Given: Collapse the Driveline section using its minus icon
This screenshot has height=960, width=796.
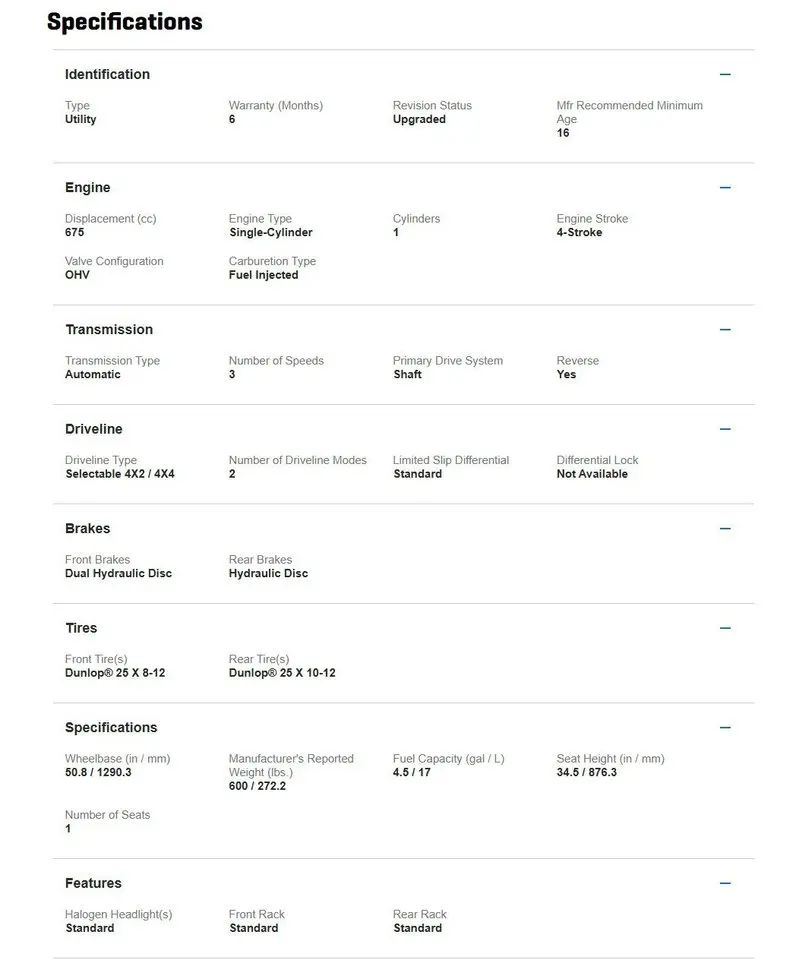Looking at the screenshot, I should coord(725,429).
